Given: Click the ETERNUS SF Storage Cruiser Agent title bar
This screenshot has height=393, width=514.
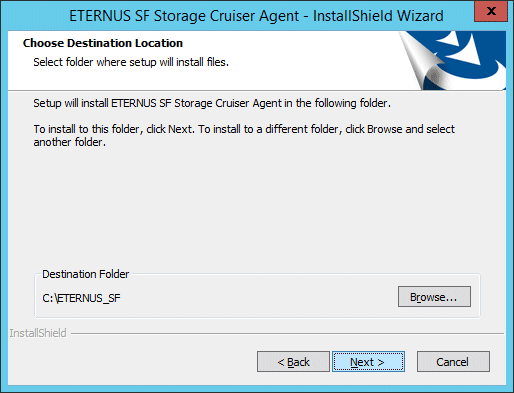Looking at the screenshot, I should (x=256, y=16).
